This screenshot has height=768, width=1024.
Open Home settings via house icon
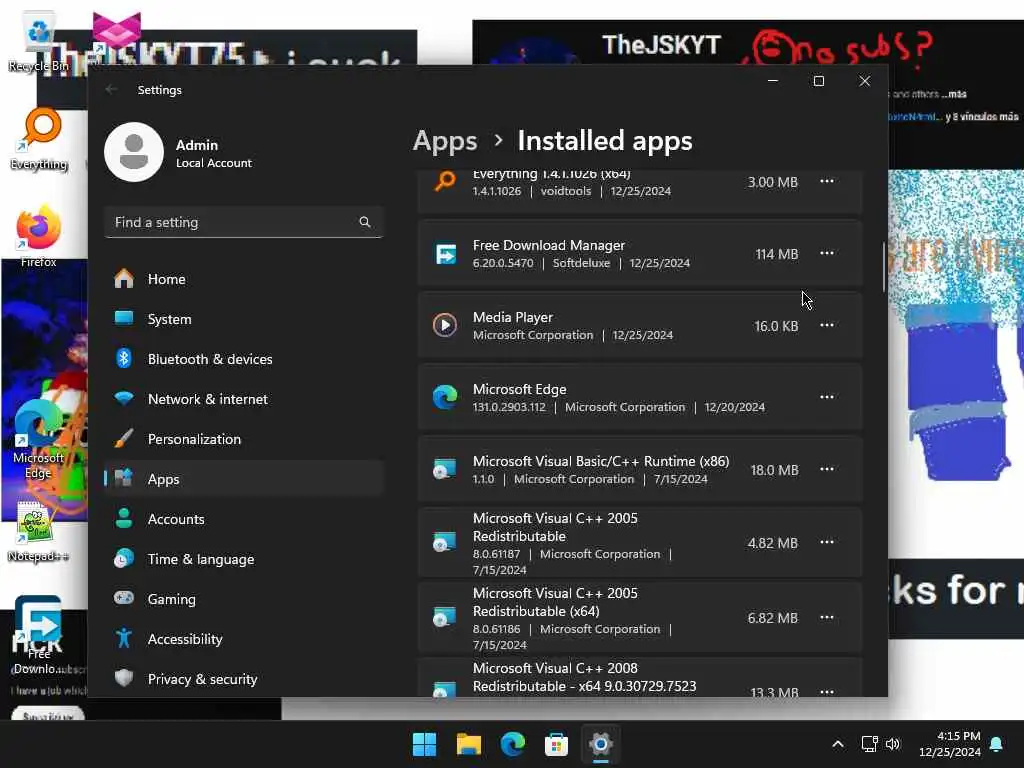click(x=123, y=279)
